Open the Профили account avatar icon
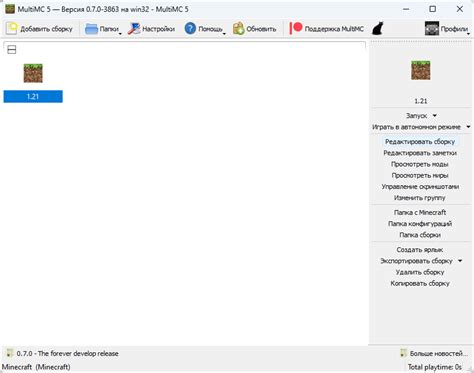 [x=432, y=29]
